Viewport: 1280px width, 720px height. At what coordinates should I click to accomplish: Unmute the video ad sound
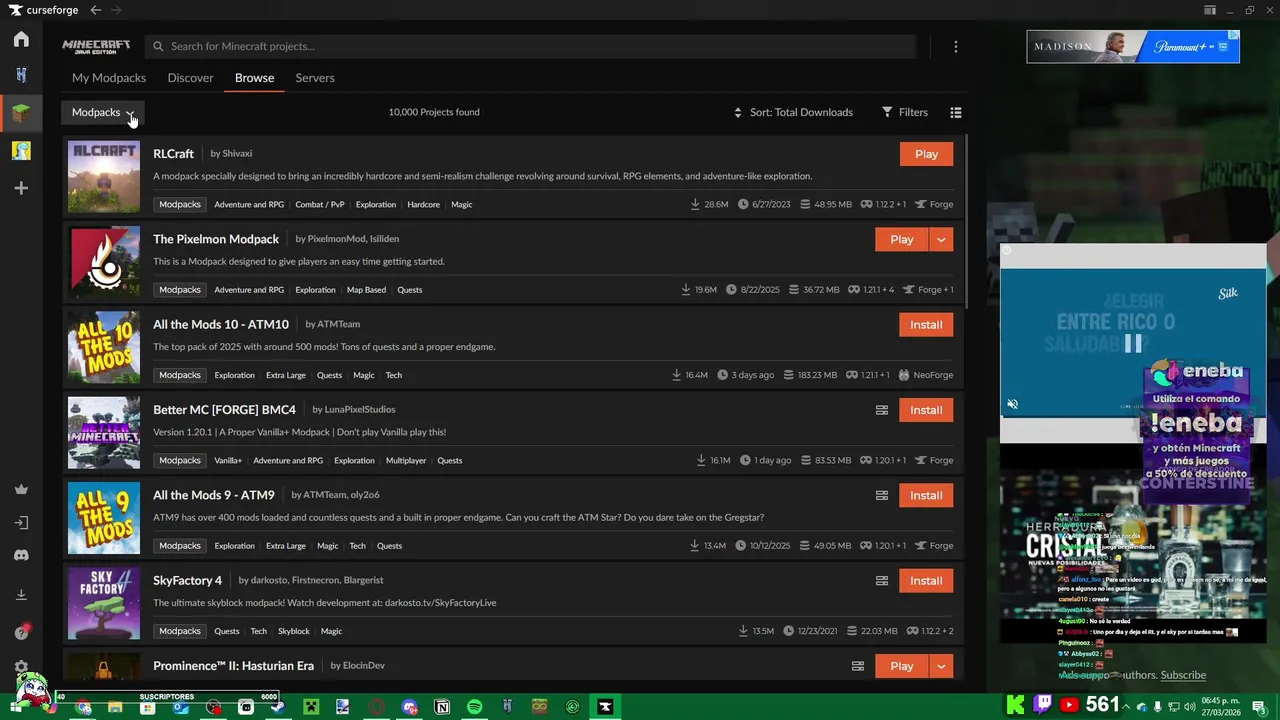(1012, 404)
